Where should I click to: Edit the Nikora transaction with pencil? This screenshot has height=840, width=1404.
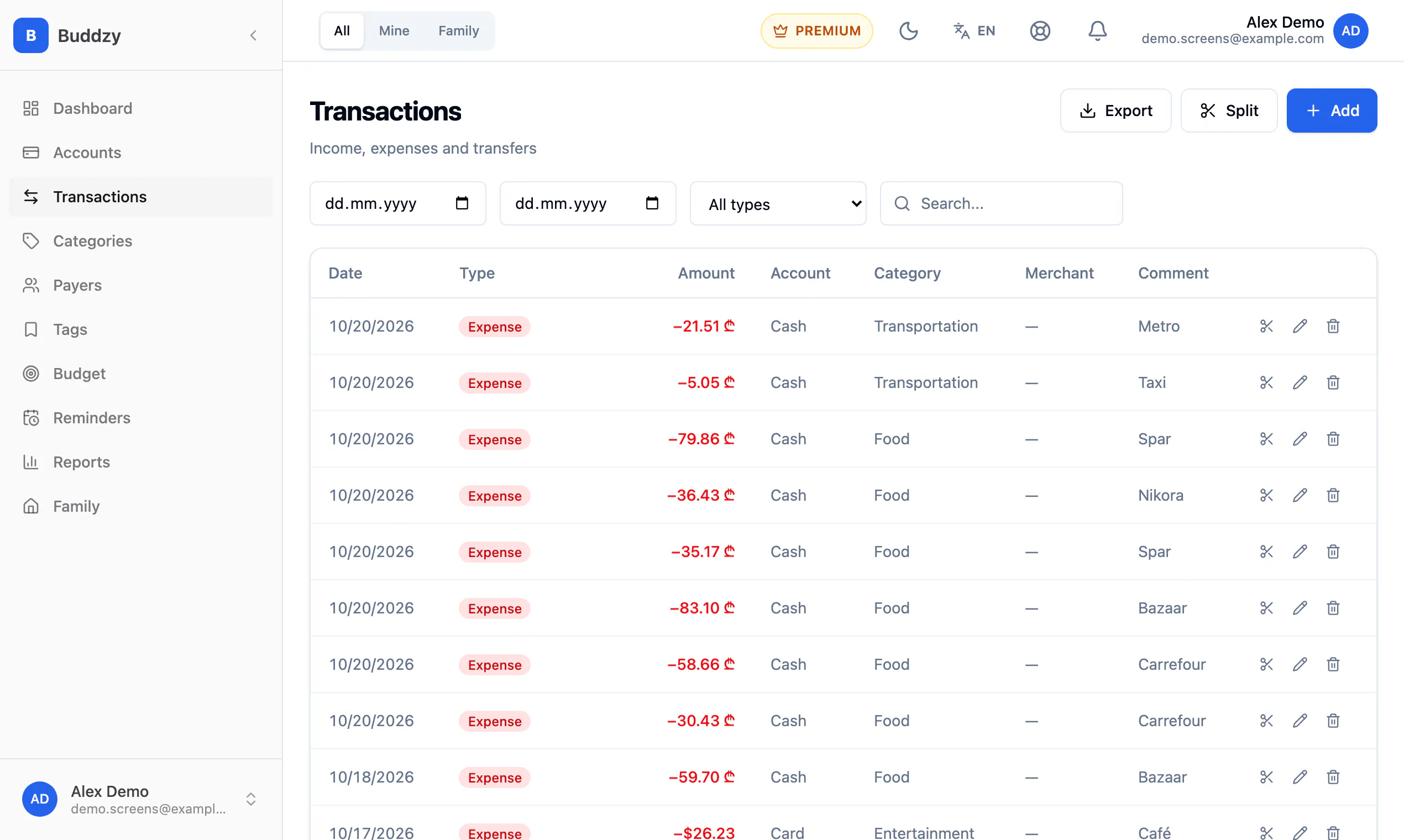click(1300, 495)
